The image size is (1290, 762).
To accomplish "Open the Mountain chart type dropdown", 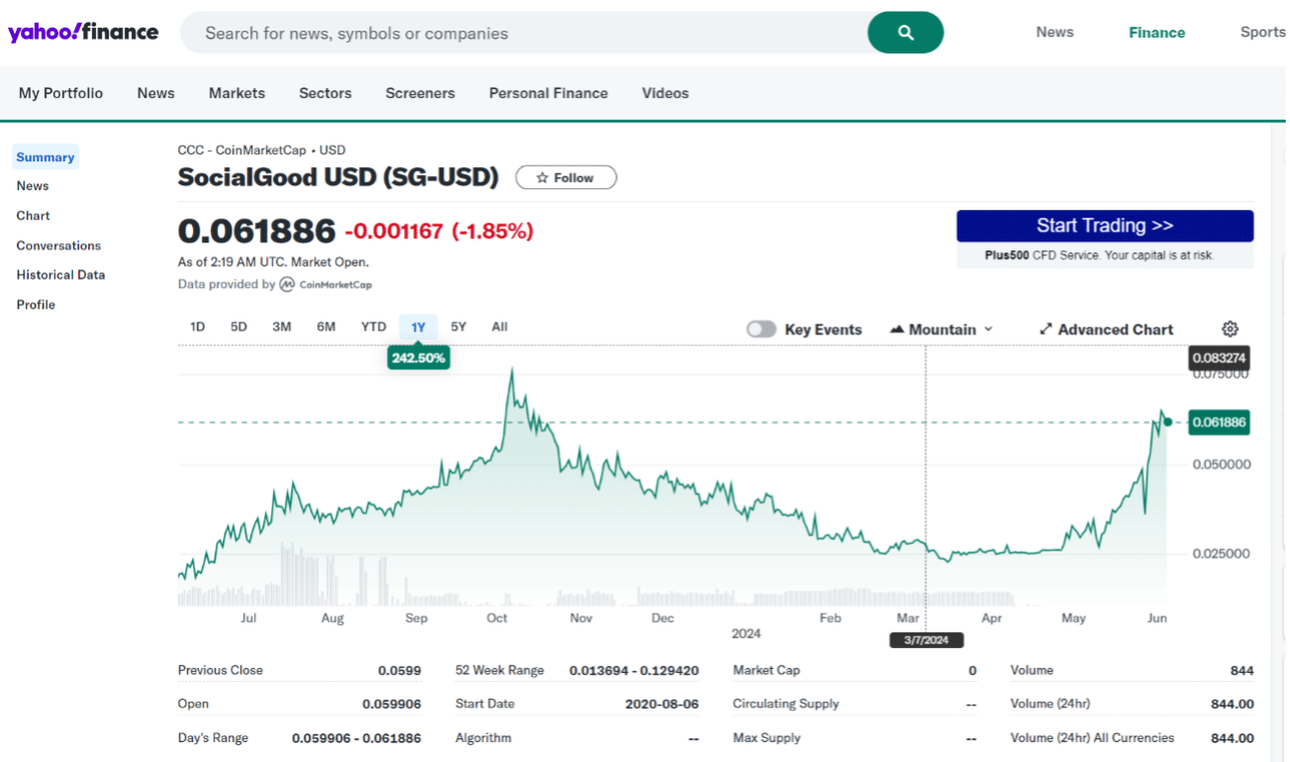I will 940,329.
